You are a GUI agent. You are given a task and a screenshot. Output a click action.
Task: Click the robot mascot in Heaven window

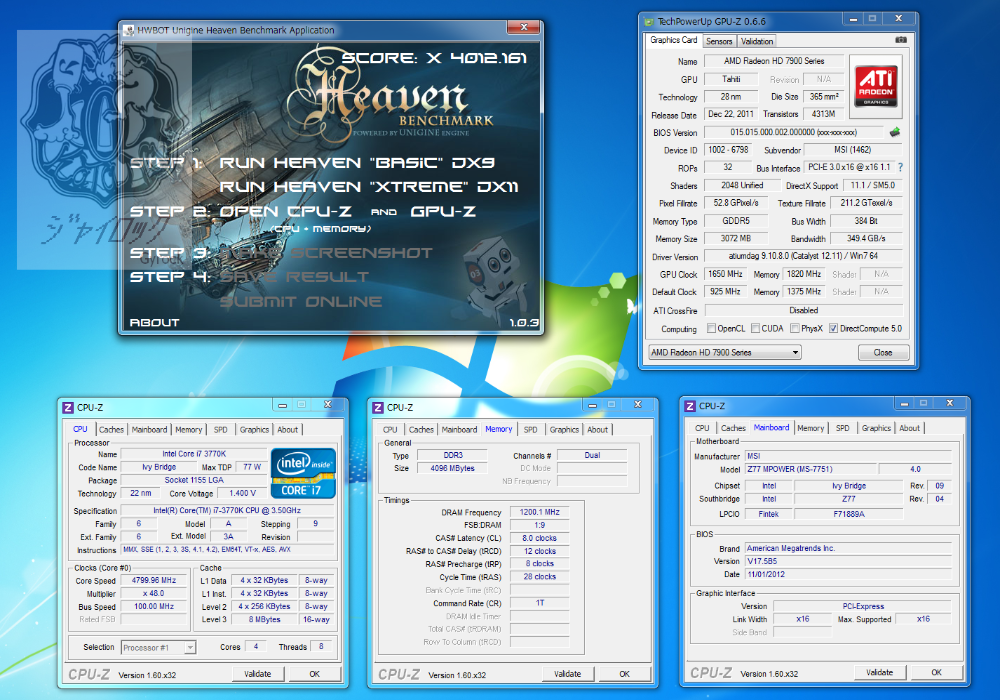(492, 275)
